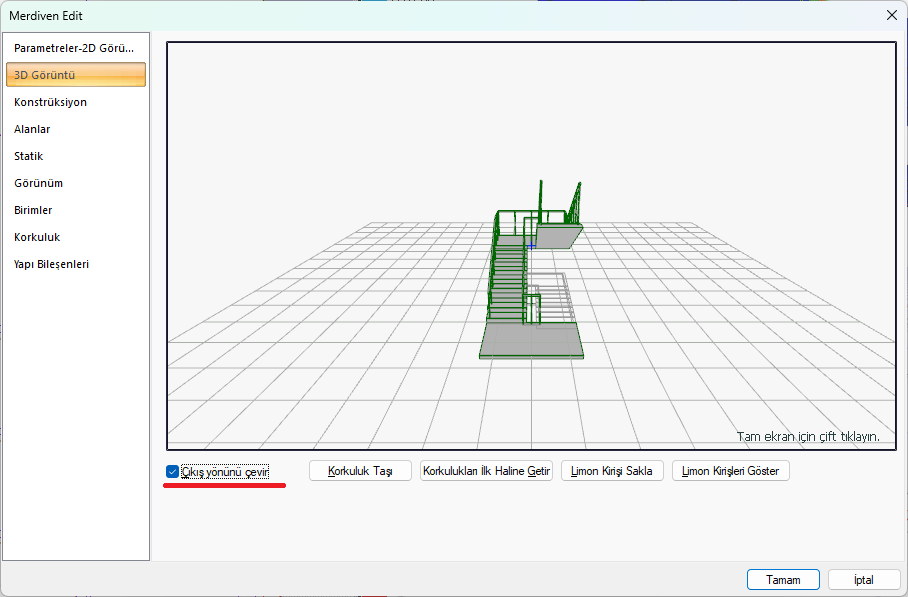Screen dimensions: 908x597
Task: Close the Merdiven Edit dialog
Action: tap(892, 16)
